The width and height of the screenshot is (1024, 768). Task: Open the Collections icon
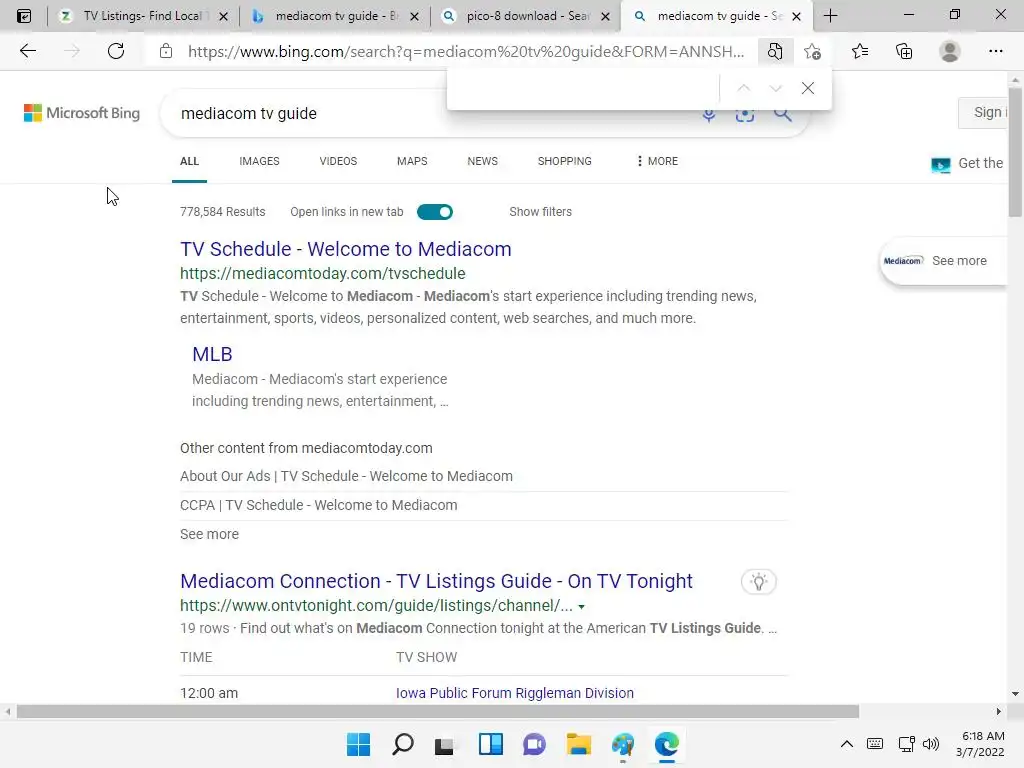[904, 51]
